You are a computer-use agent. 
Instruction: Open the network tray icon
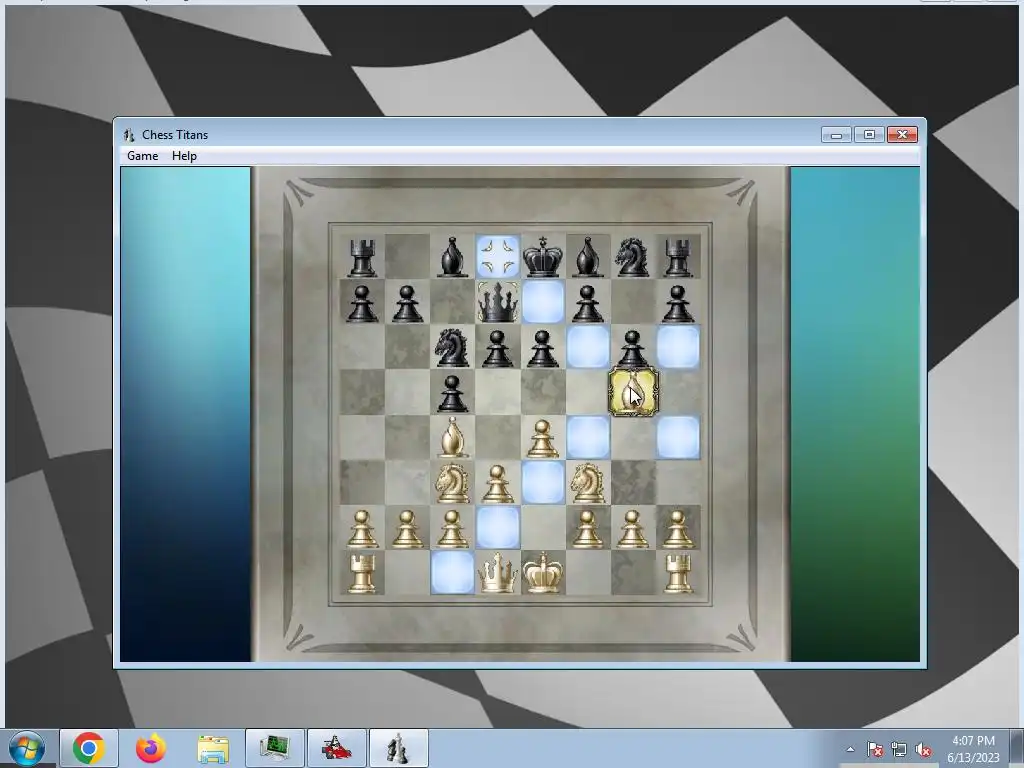[x=899, y=749]
